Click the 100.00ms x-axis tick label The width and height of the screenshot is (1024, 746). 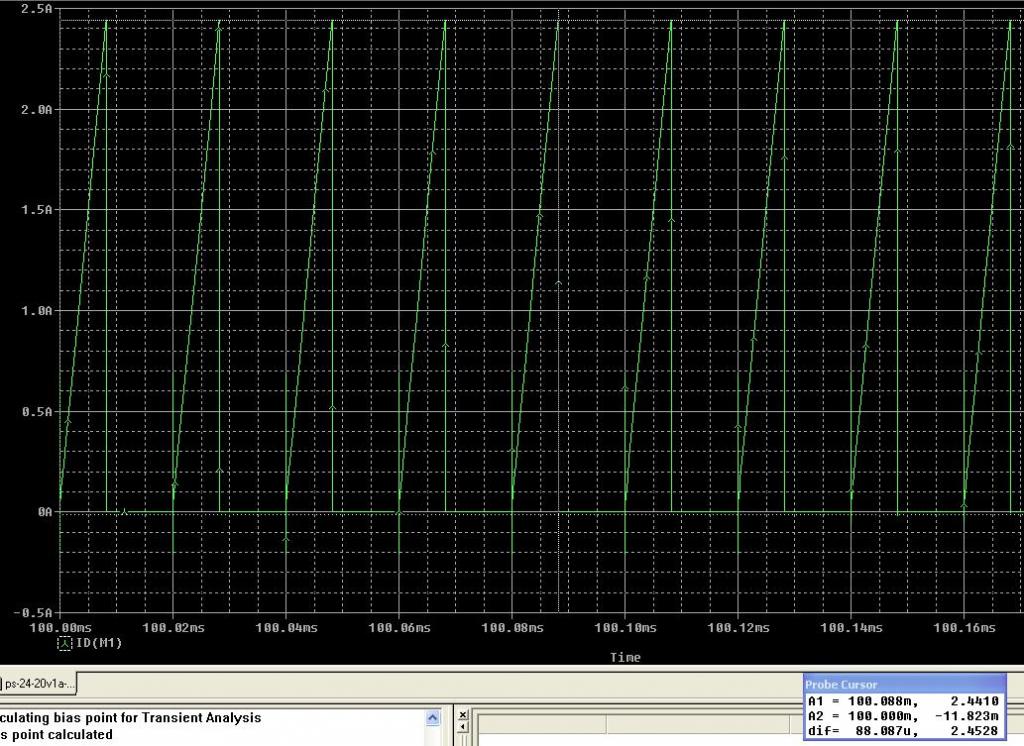tap(60, 628)
